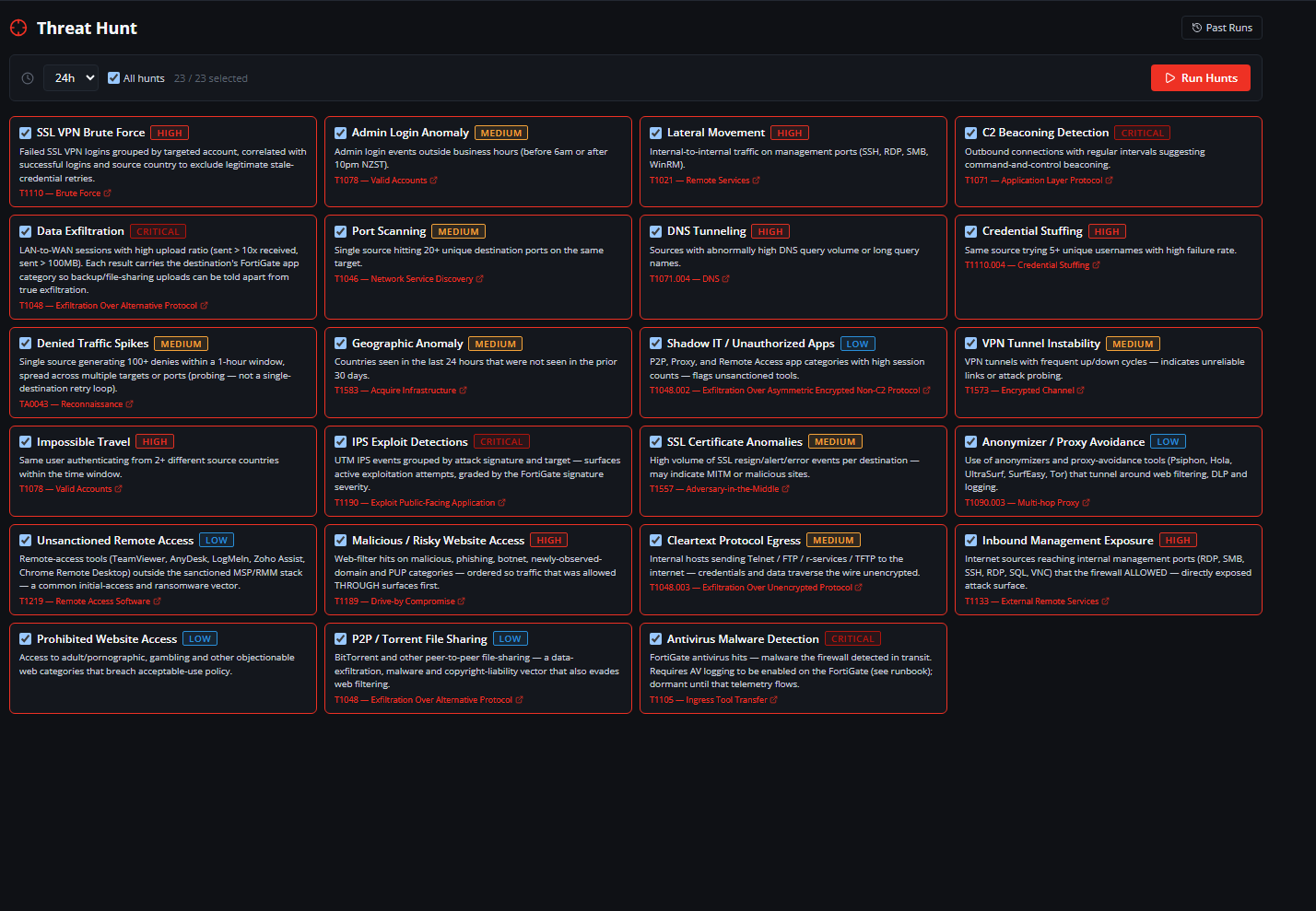Toggle the All hunts checkbox

(x=114, y=78)
